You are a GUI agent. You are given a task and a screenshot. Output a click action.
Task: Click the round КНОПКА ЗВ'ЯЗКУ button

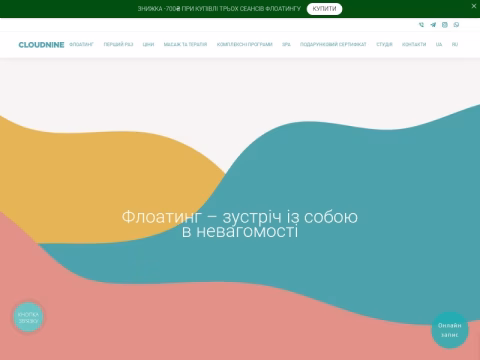(x=28, y=317)
